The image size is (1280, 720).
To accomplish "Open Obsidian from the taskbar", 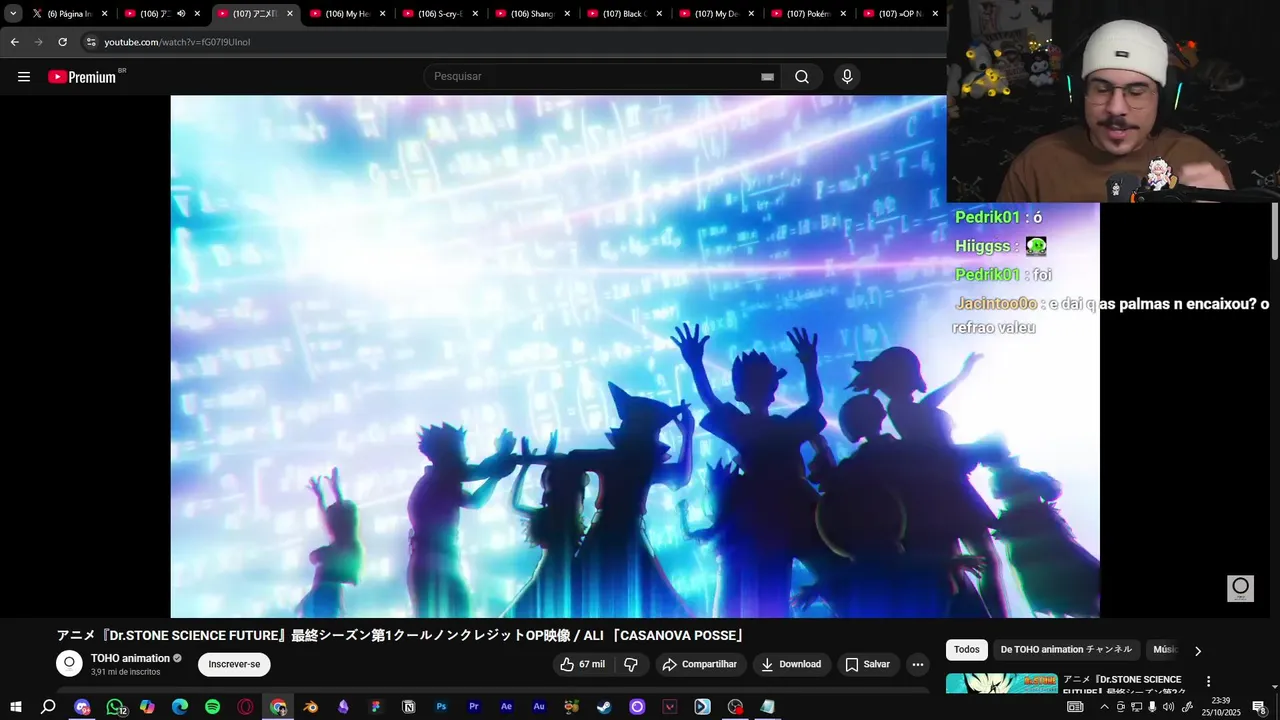I will (x=344, y=707).
